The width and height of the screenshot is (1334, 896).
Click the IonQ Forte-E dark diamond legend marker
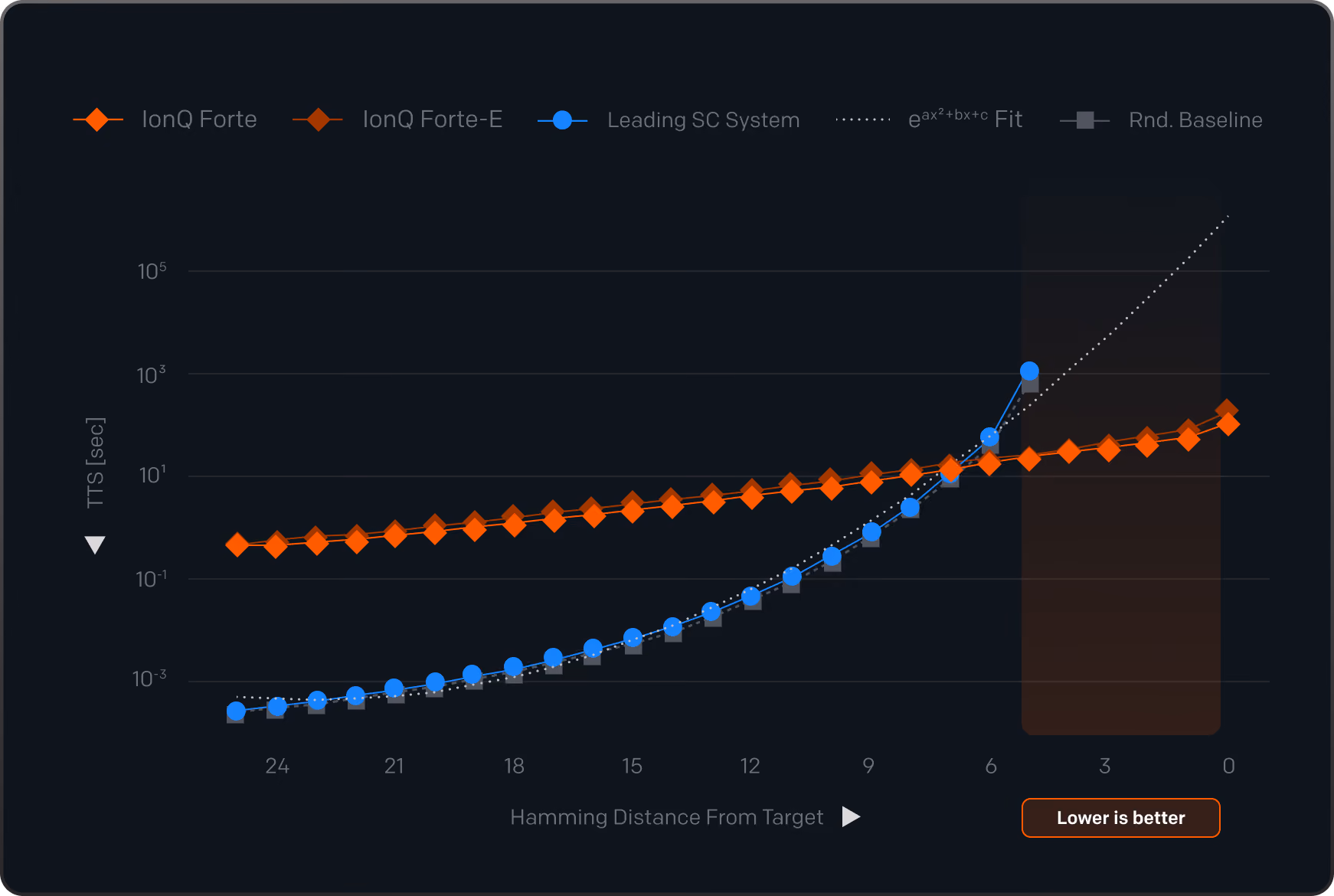(318, 119)
